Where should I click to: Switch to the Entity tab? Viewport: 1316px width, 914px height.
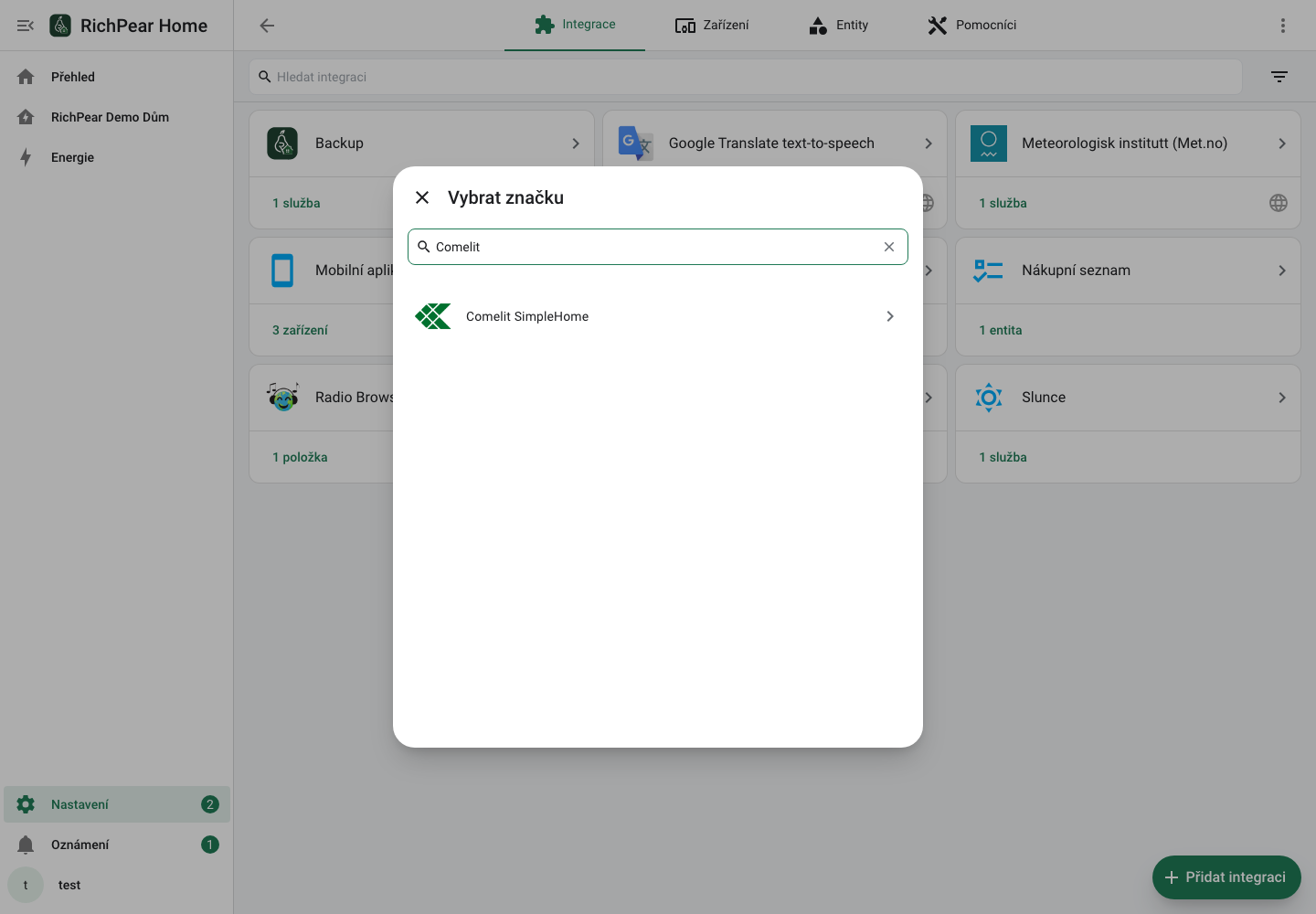(x=838, y=25)
